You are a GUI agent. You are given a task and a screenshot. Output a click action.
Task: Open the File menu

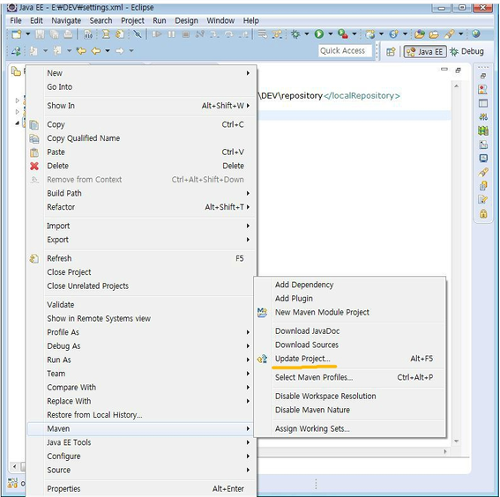(16, 21)
